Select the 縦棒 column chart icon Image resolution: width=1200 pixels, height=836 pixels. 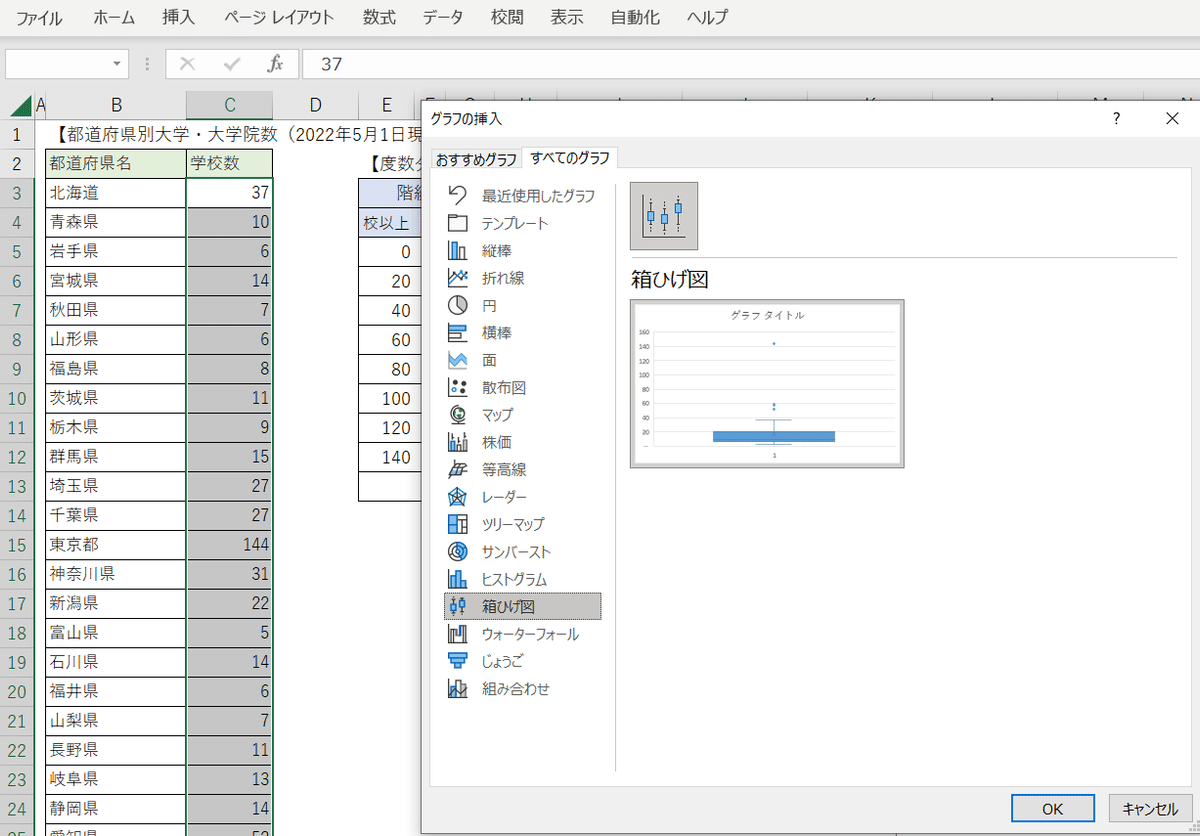457,250
